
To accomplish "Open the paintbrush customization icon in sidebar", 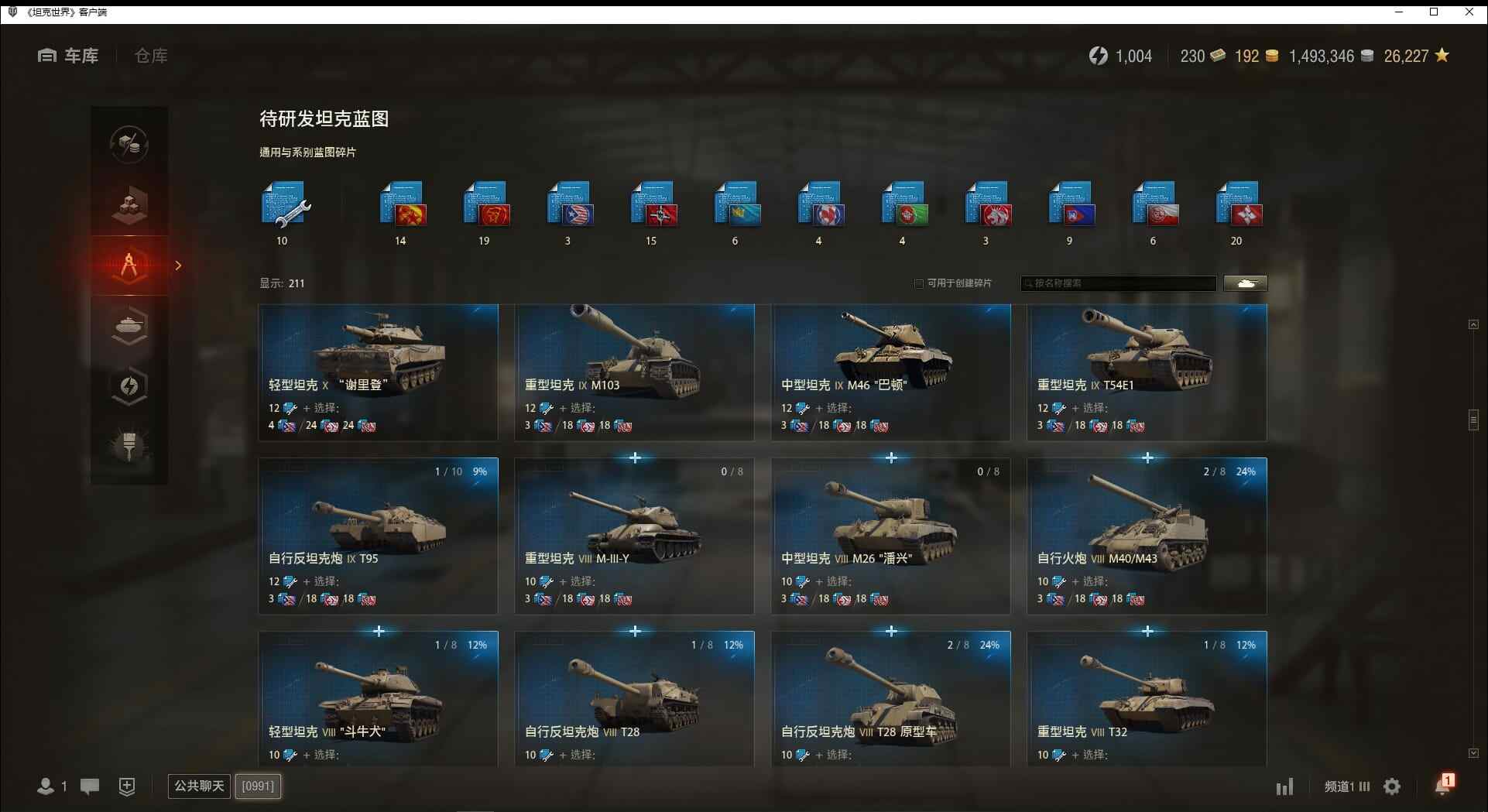I will [x=129, y=445].
